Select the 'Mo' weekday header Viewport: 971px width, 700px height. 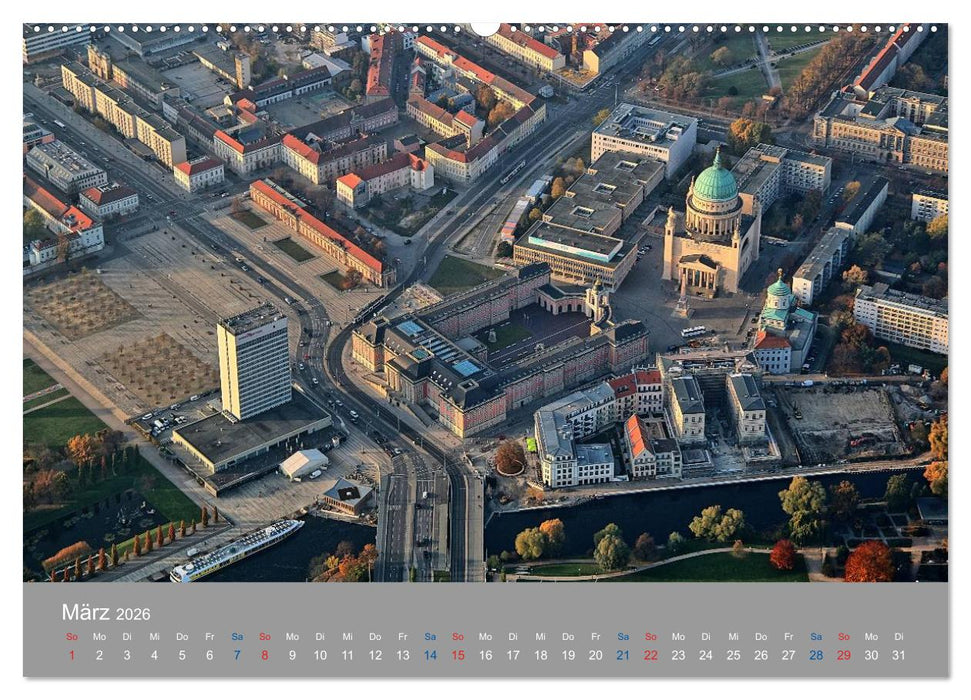click(97, 636)
